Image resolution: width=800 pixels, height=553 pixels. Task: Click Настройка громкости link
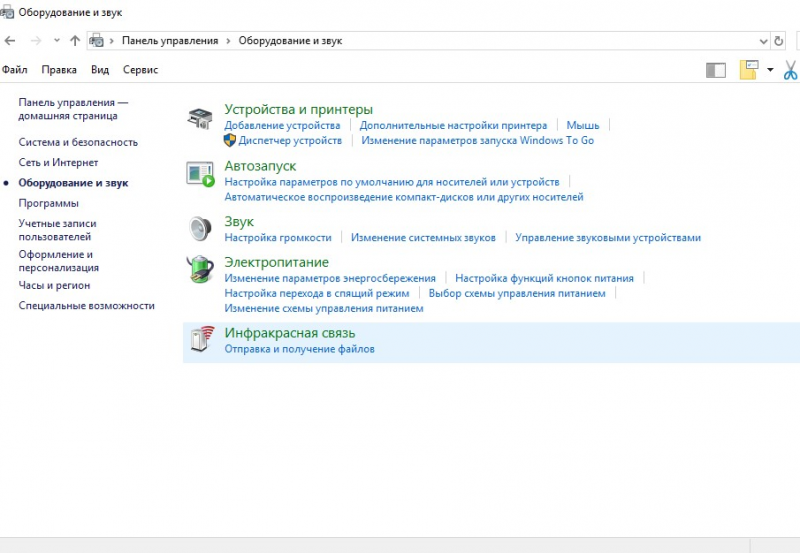coord(278,237)
